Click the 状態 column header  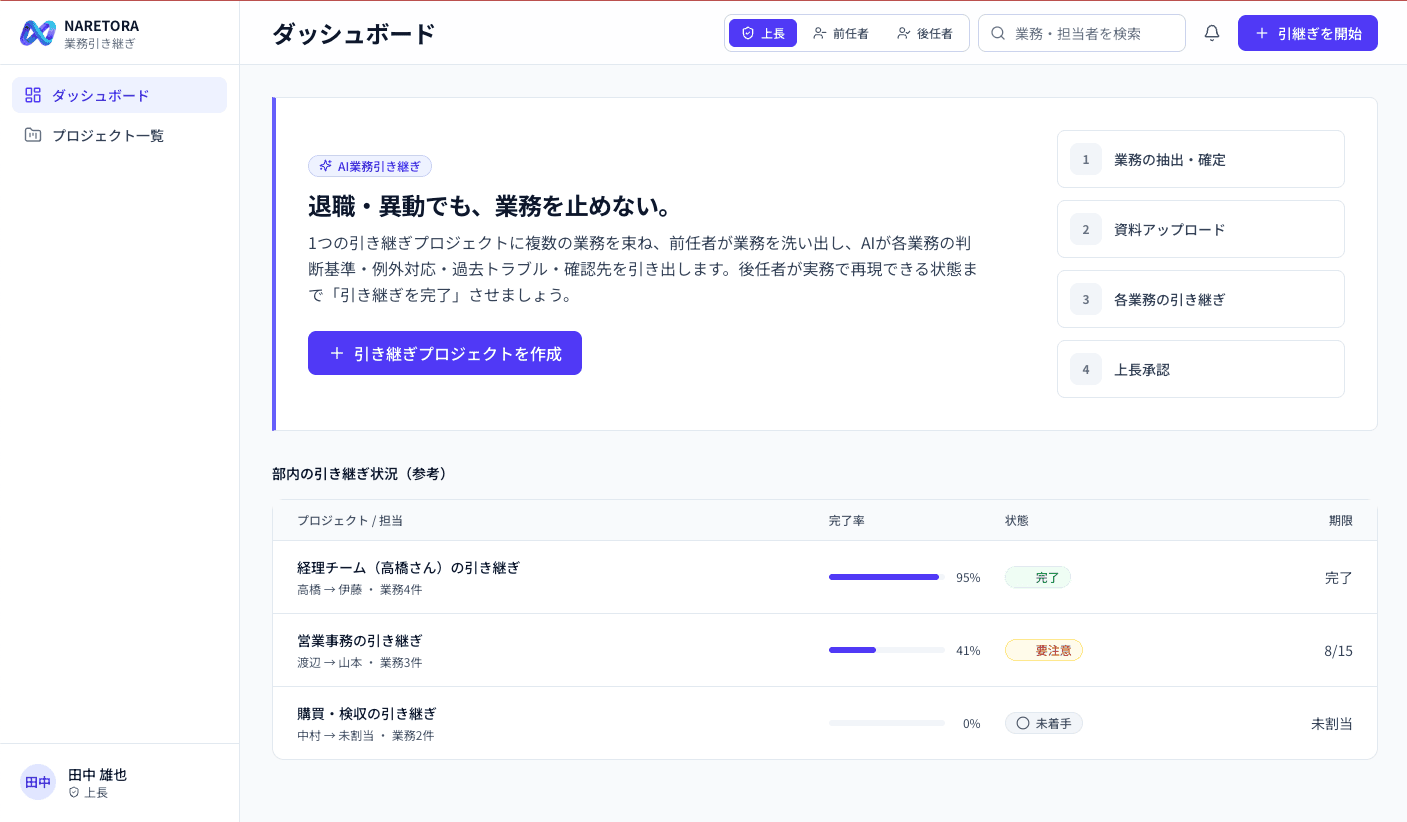1017,520
